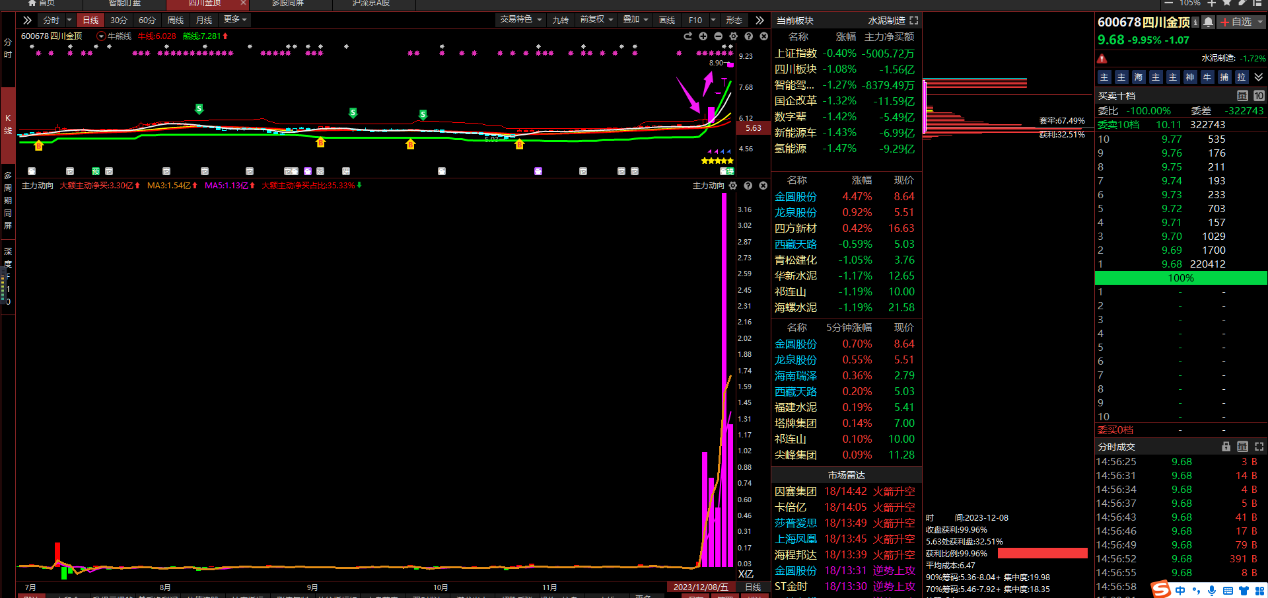Screen dimensions: 1268x598
Task: Zoom out K-line chart minus icon
Action: (718, 36)
